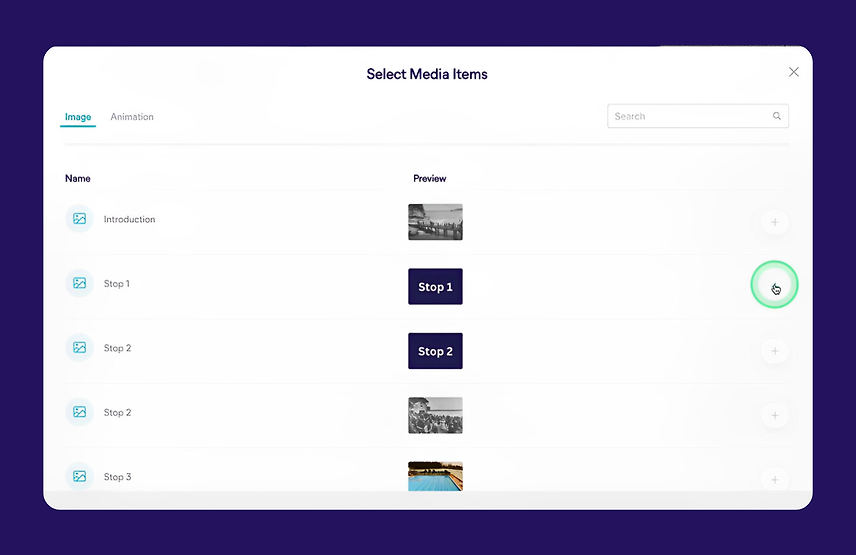Click the image icon beside Stop 3
Screen dimensions: 856x555
[80, 477]
